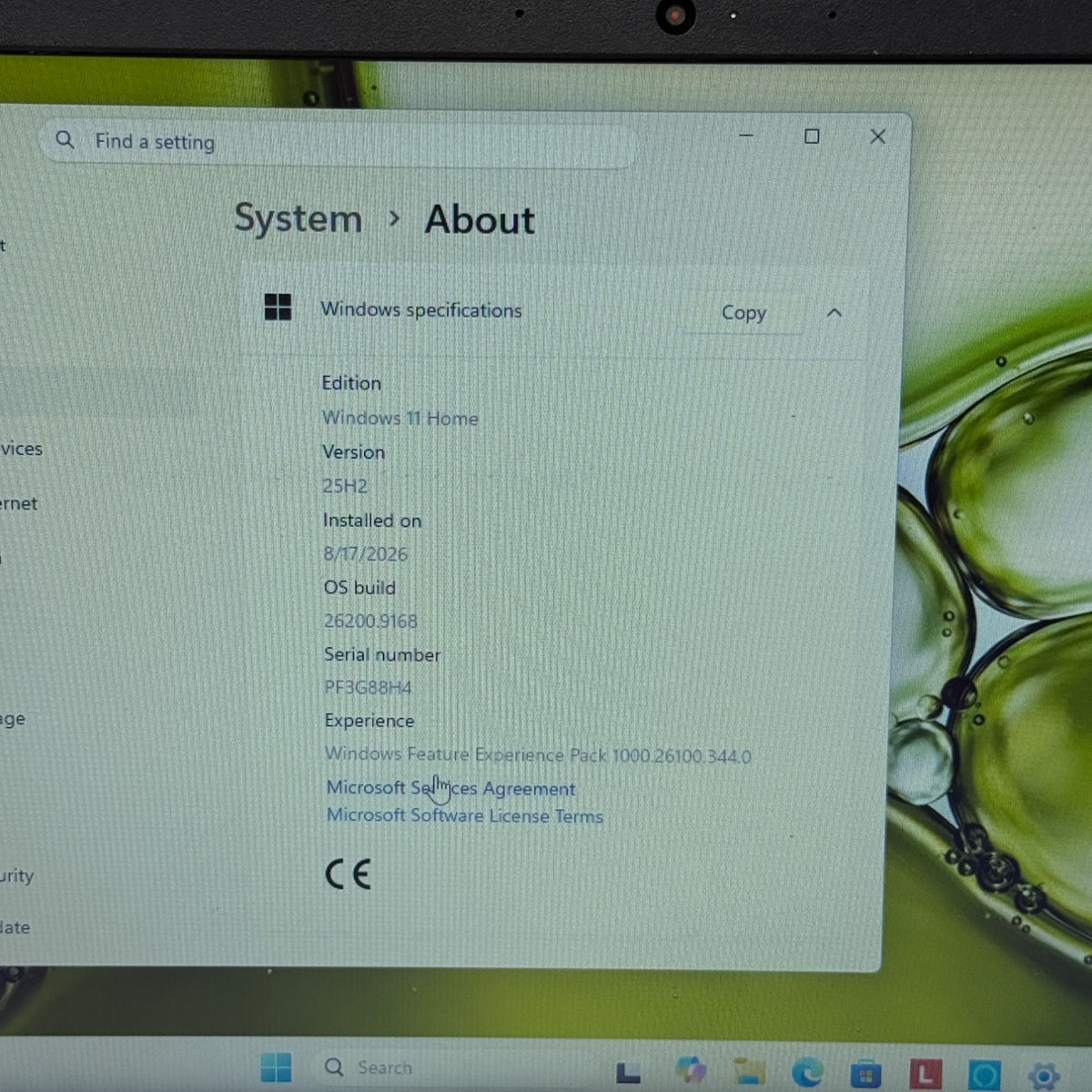
Task: Copy the Windows specifications
Action: (x=743, y=313)
